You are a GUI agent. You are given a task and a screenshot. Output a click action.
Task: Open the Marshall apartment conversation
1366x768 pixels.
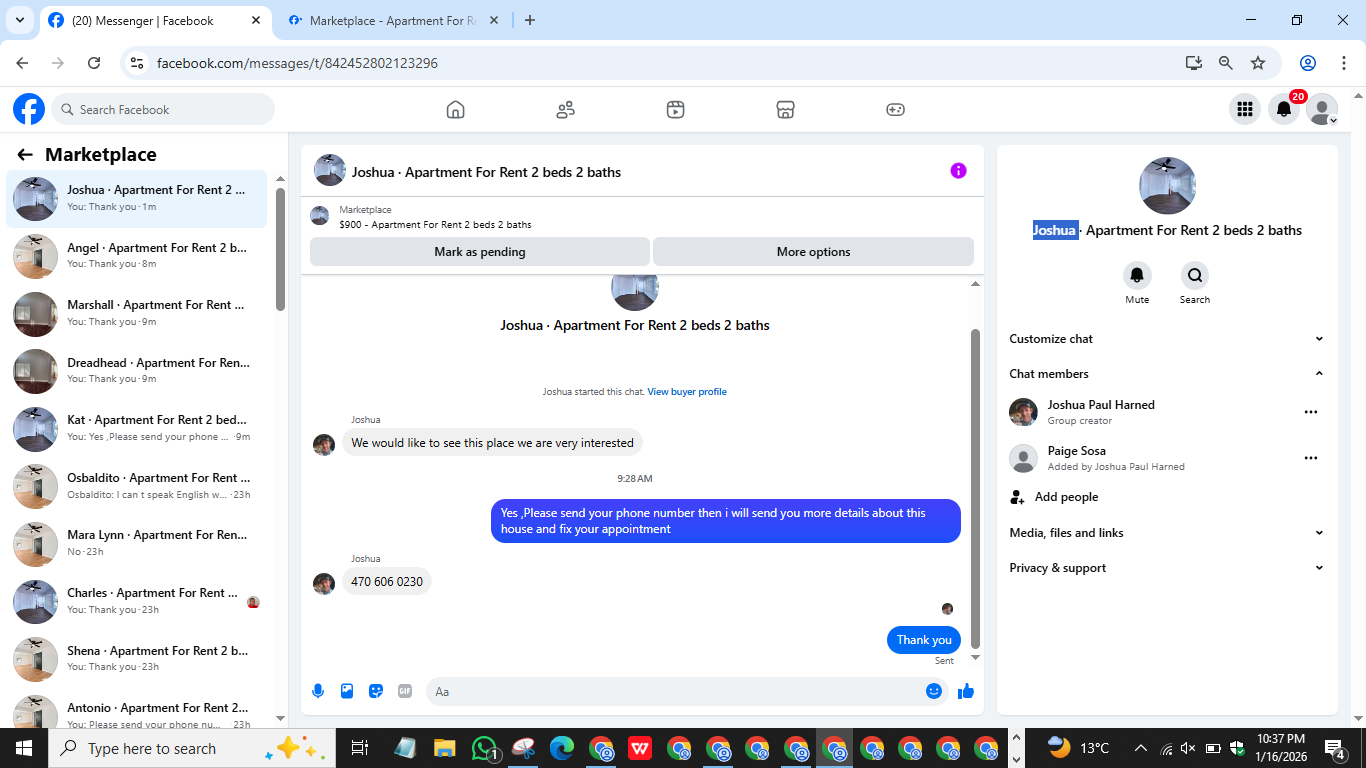137,314
